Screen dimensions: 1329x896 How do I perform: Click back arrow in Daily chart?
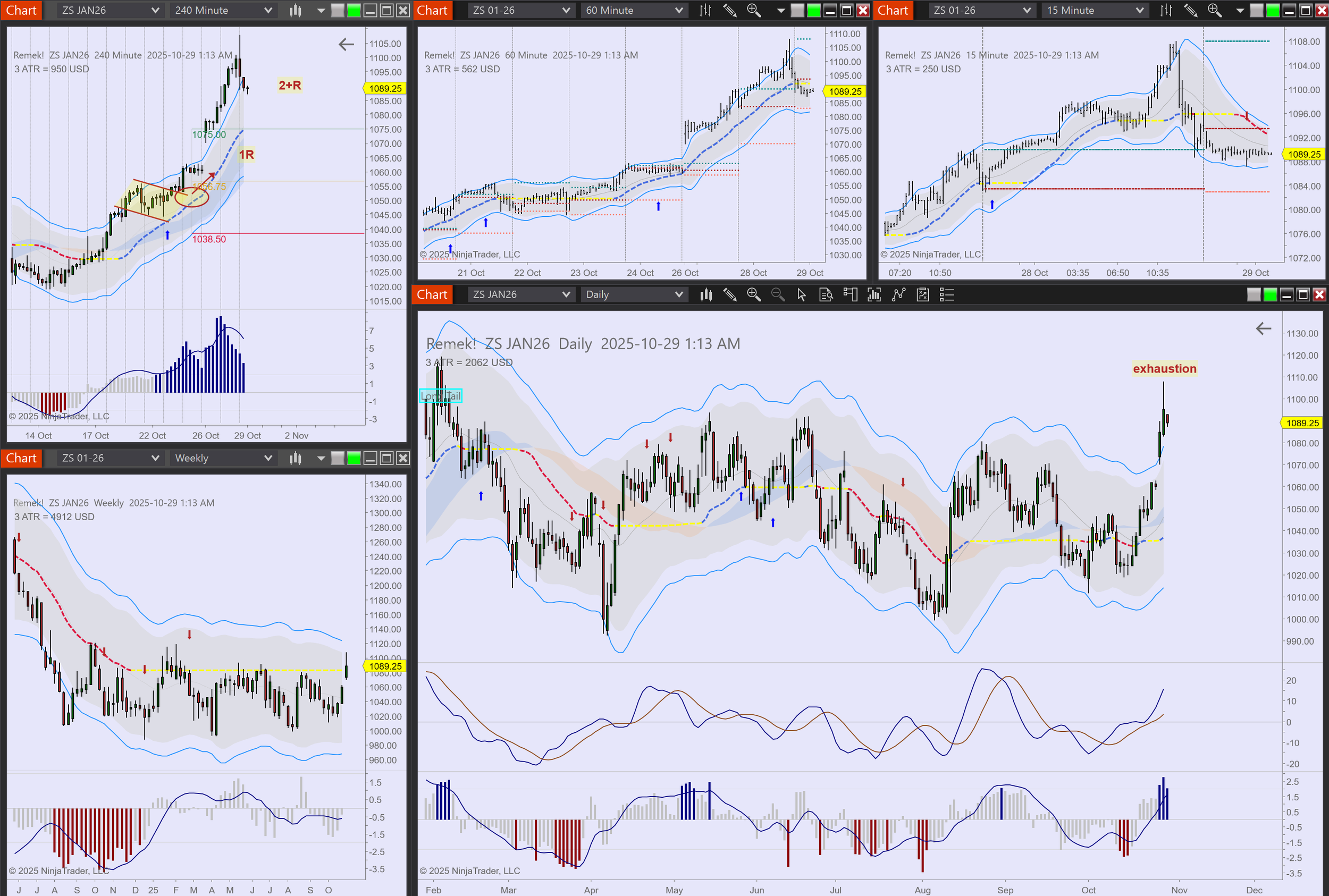(1263, 328)
